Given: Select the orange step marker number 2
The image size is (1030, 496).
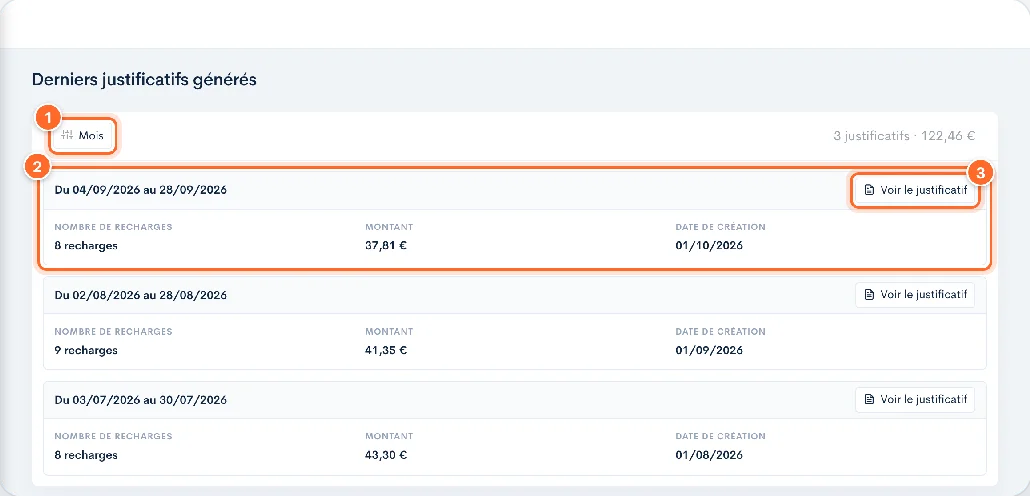Looking at the screenshot, I should tap(35, 167).
